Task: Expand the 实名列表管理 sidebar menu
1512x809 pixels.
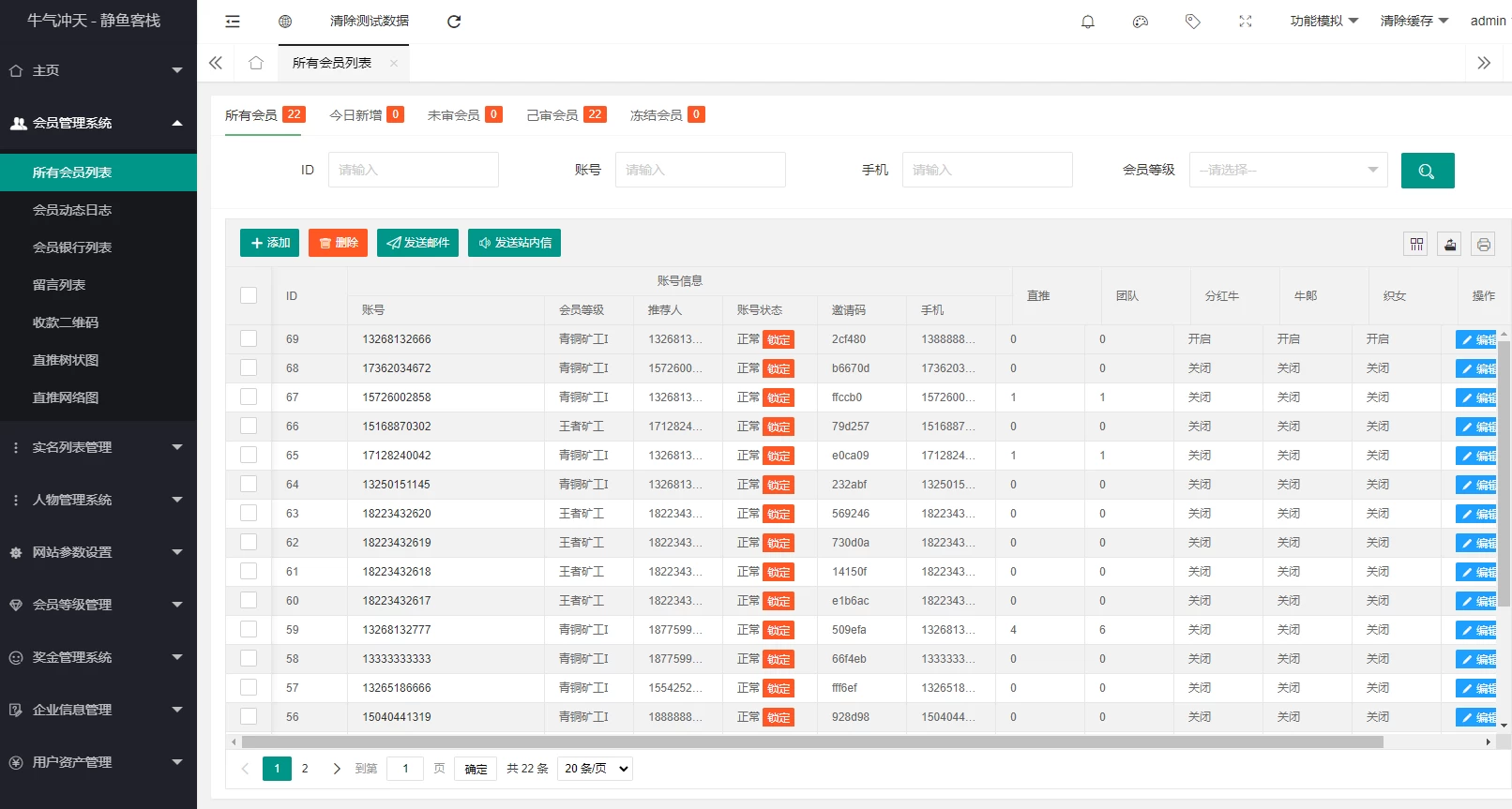Action: pos(98,447)
